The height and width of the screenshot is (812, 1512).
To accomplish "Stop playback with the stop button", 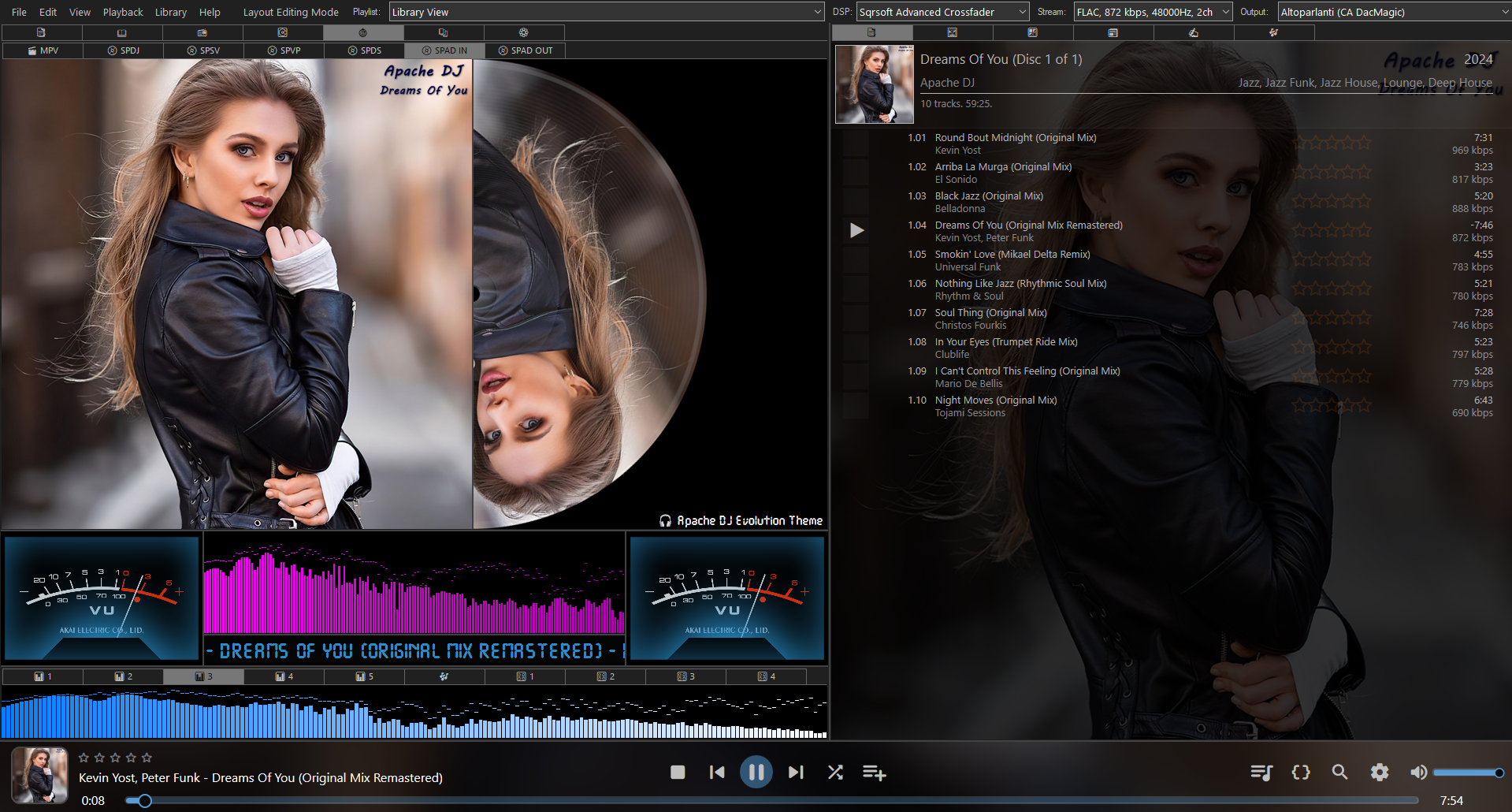I will (x=678, y=773).
